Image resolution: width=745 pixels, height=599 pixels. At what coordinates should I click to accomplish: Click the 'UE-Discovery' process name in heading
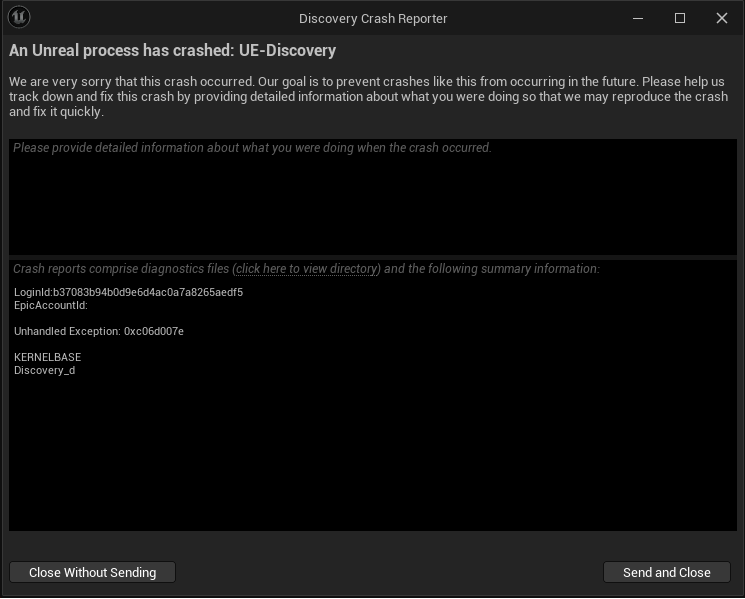287,50
